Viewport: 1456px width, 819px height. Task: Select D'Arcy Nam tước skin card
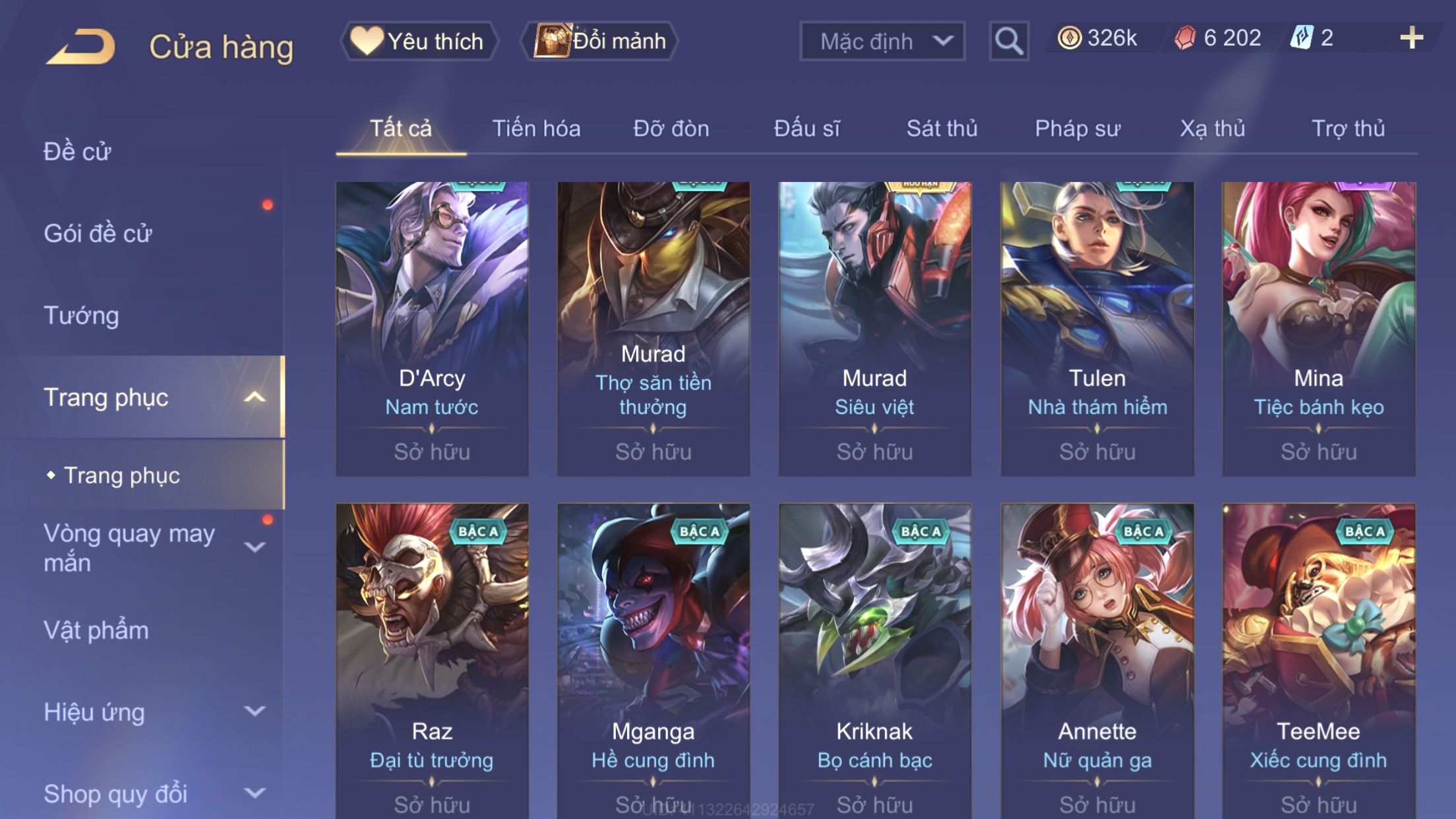[x=432, y=328]
